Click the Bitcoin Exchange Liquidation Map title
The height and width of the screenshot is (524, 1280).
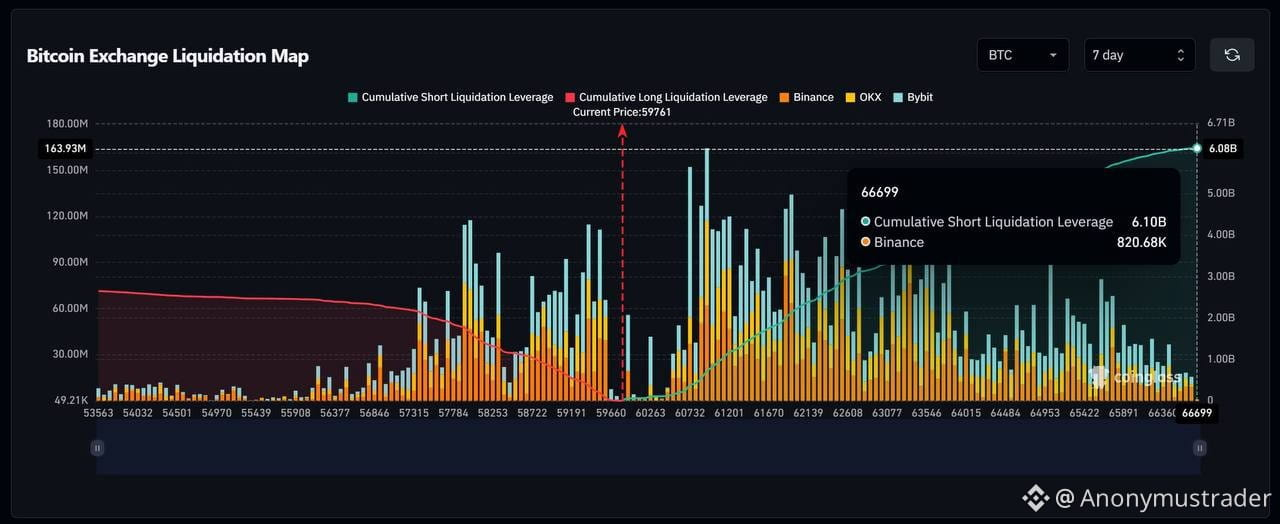tap(167, 56)
